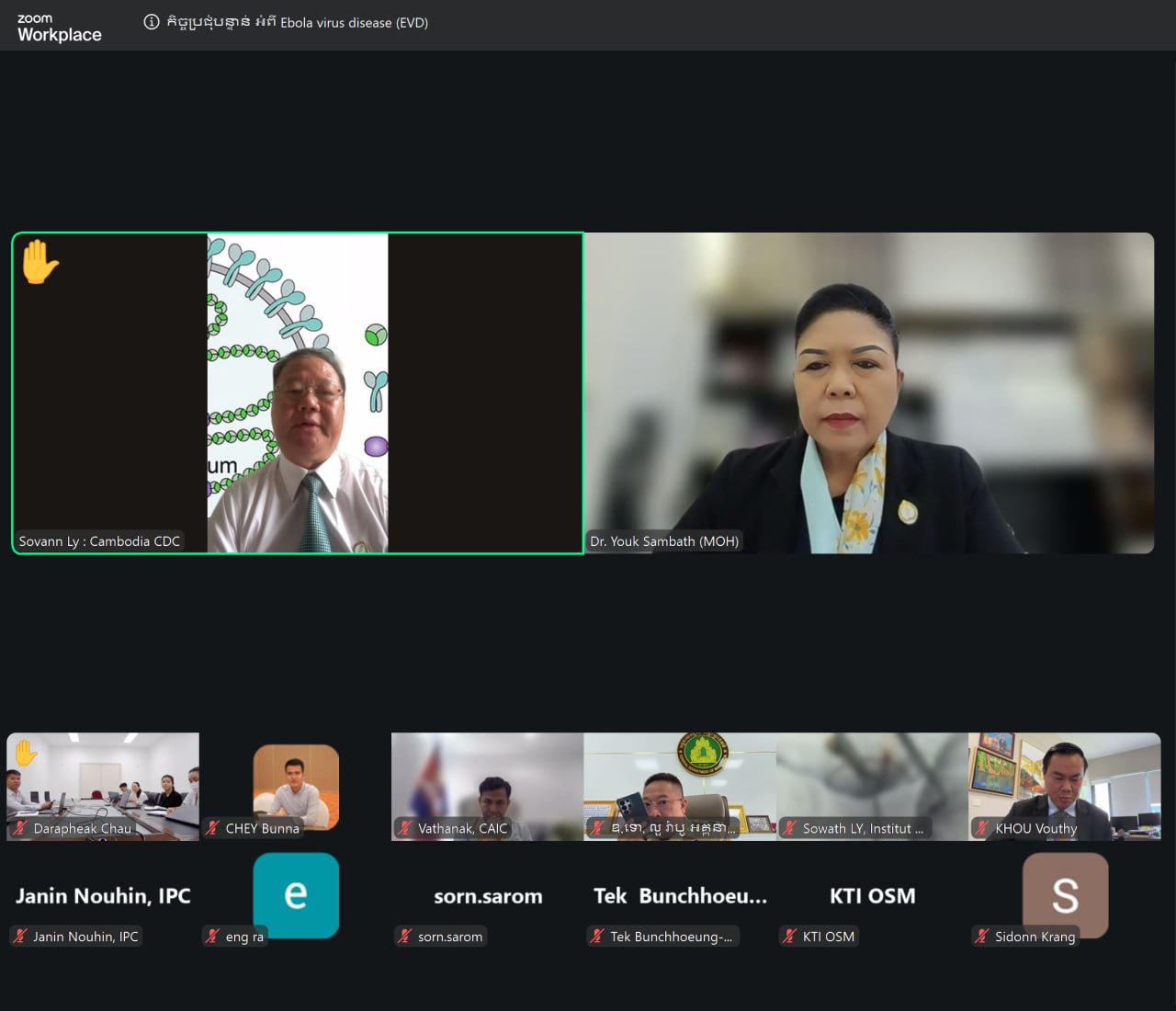This screenshot has width=1176, height=1011.
Task: Select Dr. Youk Sambath (MOH) video tile
Action: pos(869,393)
